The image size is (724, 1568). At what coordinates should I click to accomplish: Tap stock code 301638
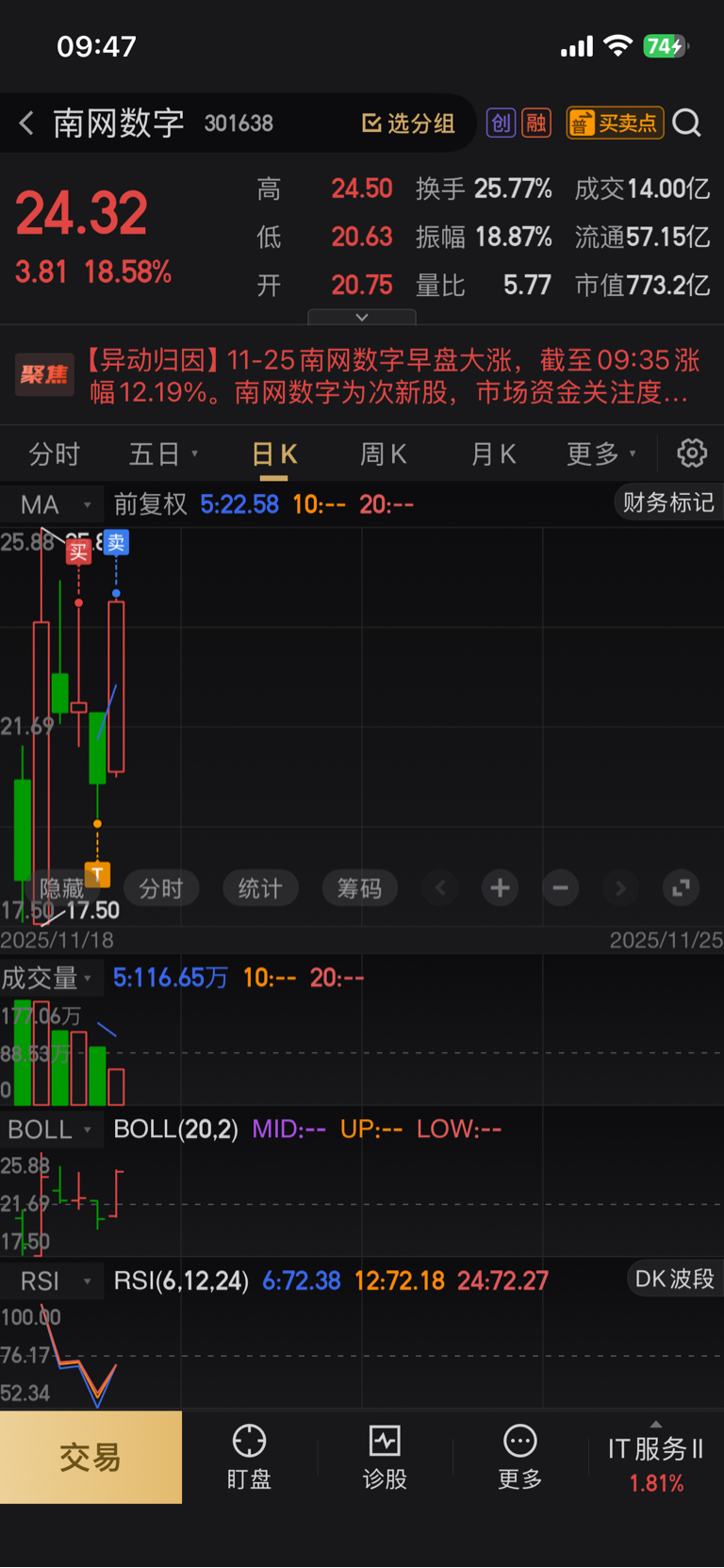239,124
